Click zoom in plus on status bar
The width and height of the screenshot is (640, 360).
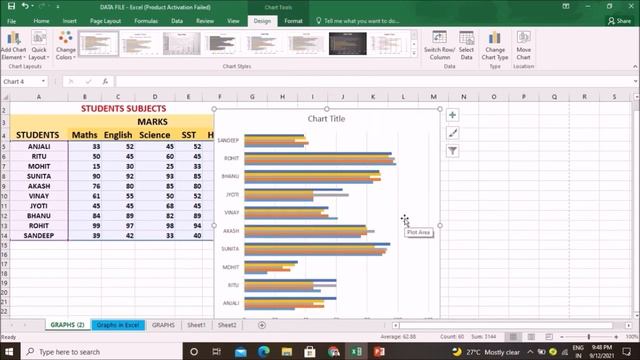tap(616, 337)
